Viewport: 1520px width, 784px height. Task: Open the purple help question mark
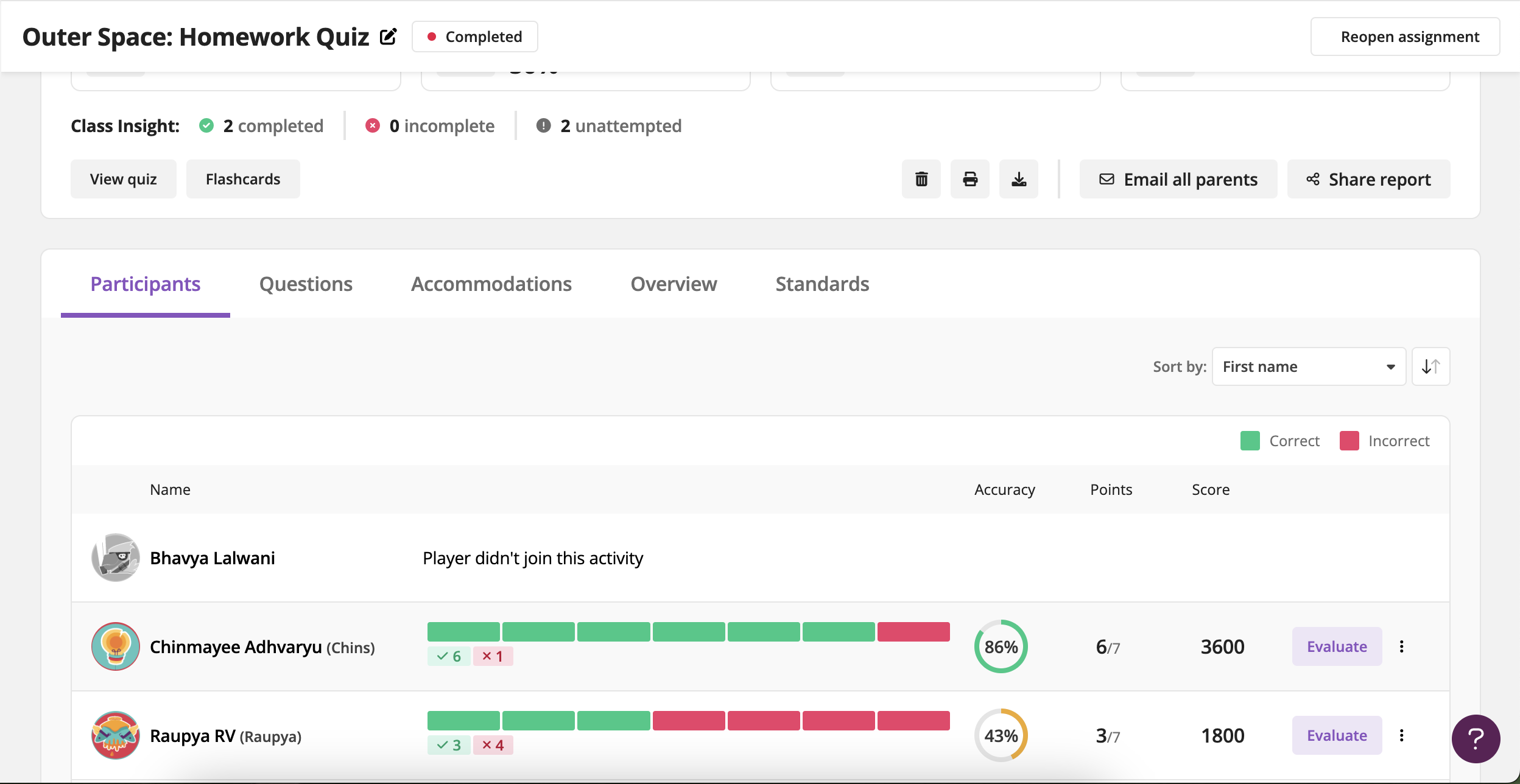tap(1476, 738)
